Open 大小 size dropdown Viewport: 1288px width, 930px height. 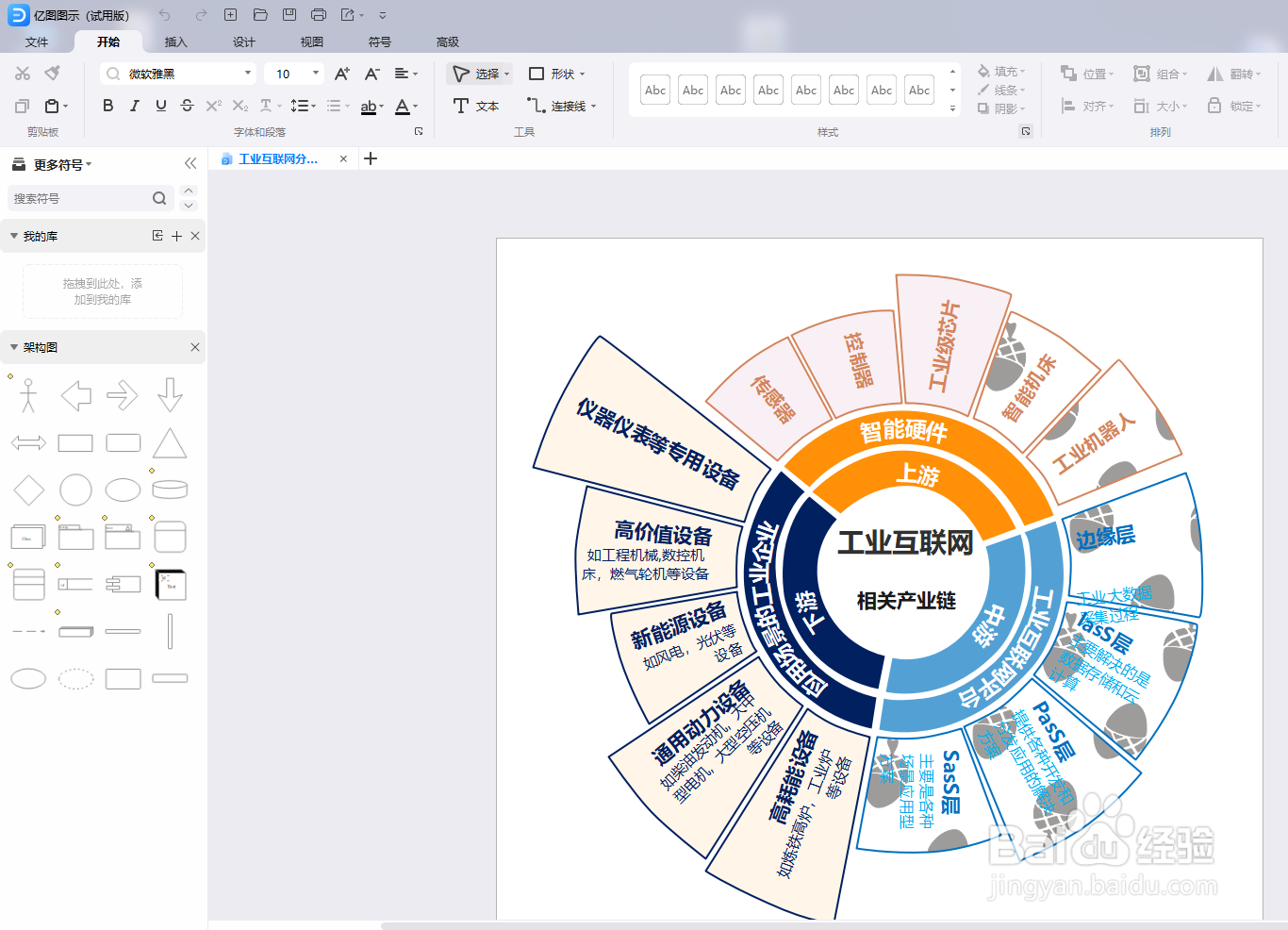(1161, 106)
